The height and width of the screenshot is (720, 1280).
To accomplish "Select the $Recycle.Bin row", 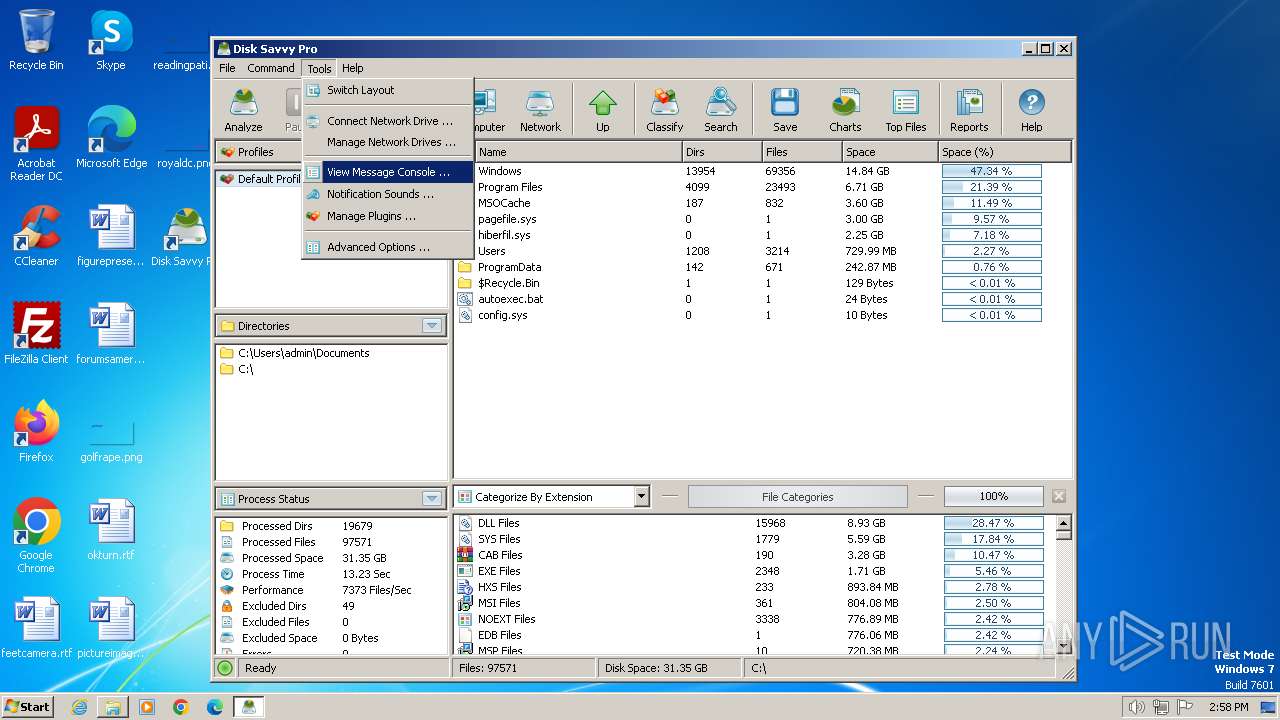I will 762,283.
